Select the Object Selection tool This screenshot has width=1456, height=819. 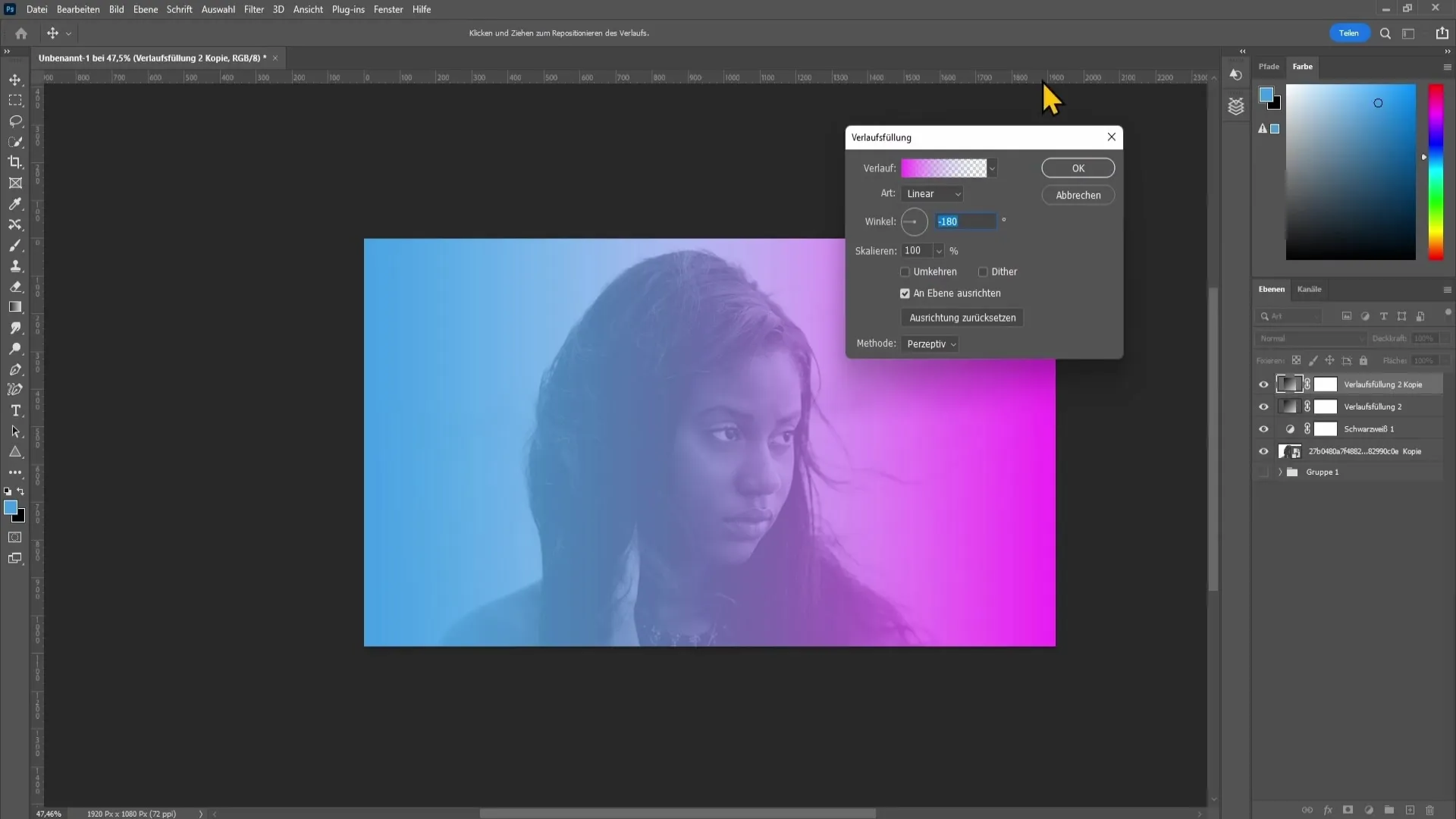coord(15,142)
